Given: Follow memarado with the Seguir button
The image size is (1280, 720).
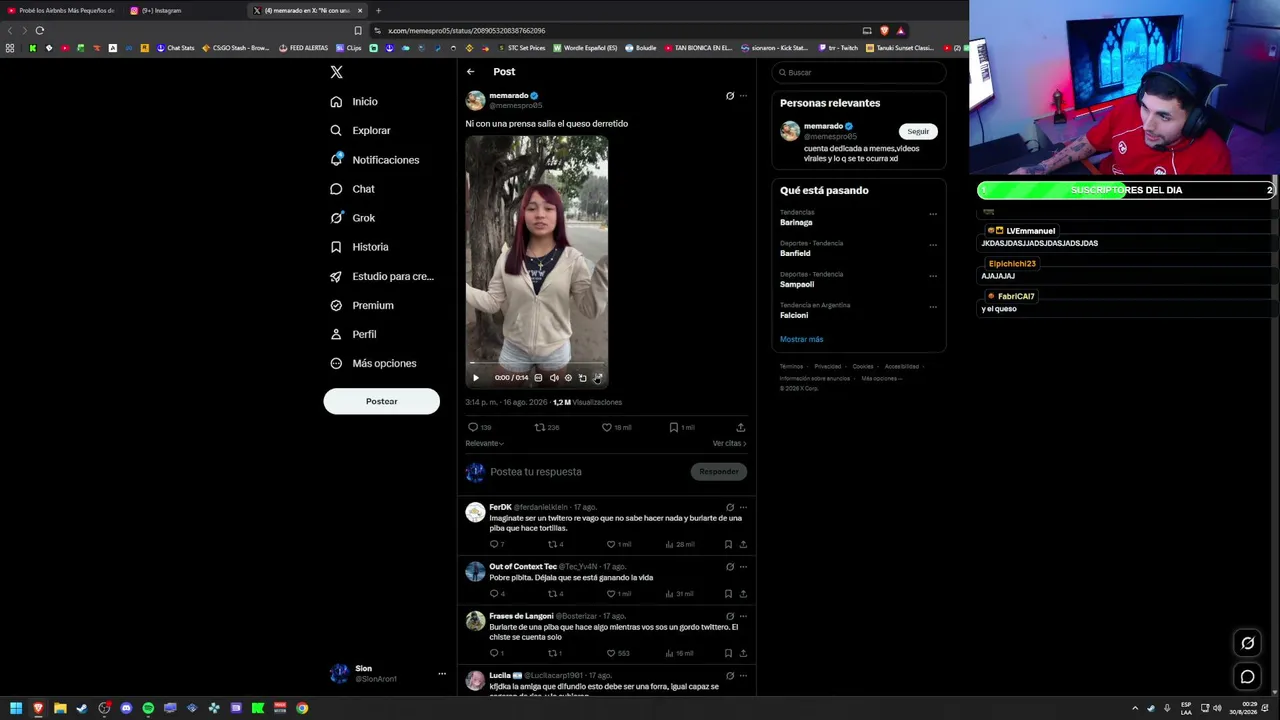Looking at the screenshot, I should (918, 131).
